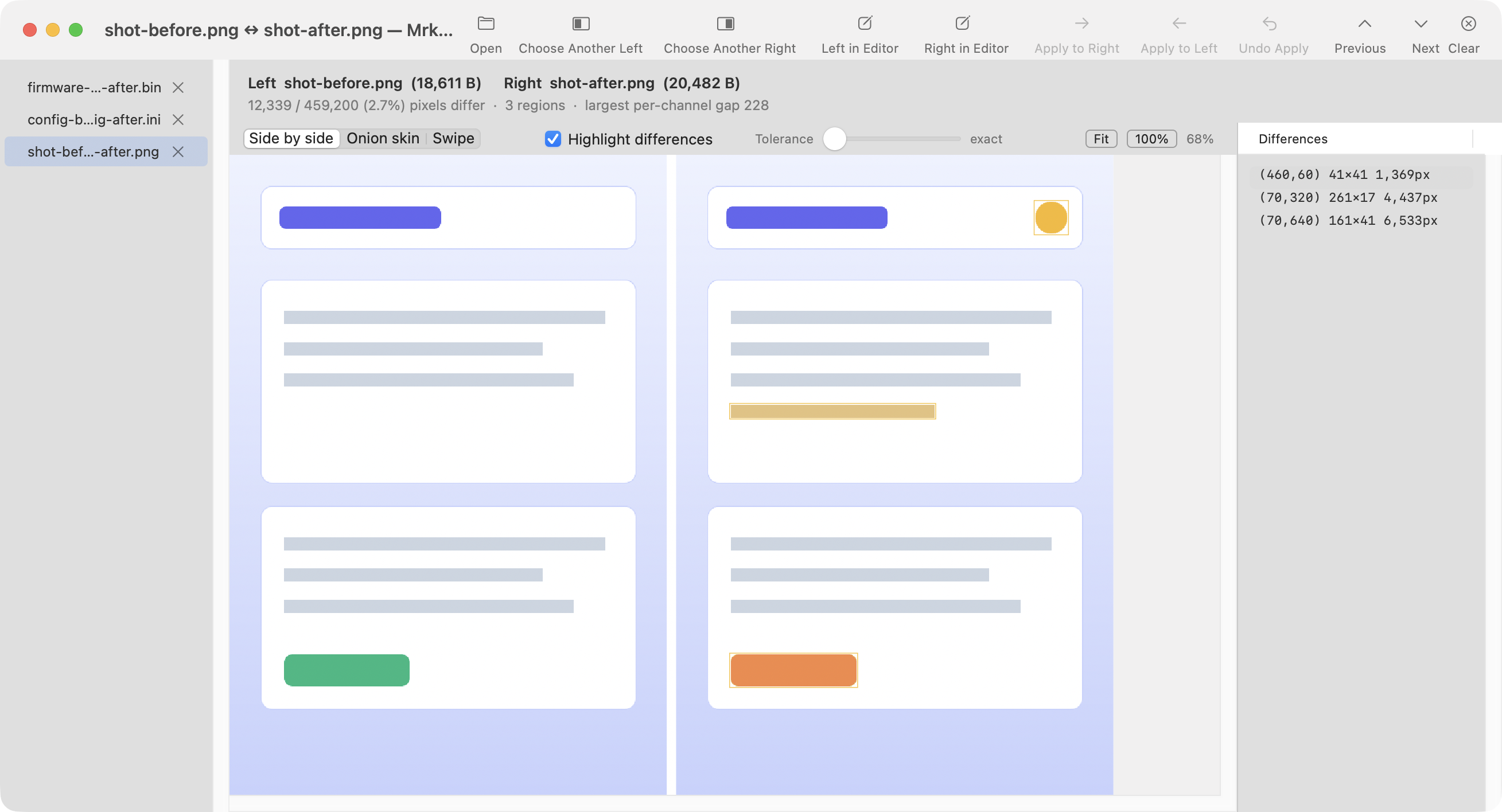Click the Fit zoom button

pyautogui.click(x=1101, y=139)
